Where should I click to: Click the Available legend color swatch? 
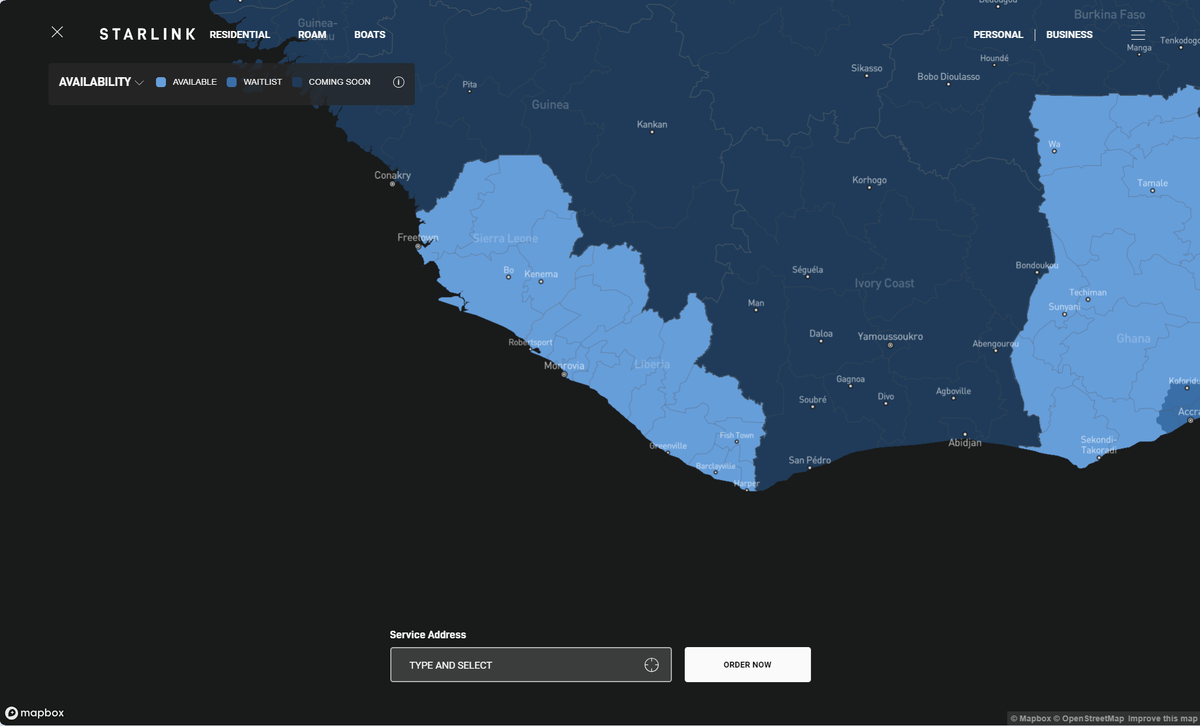click(x=161, y=82)
